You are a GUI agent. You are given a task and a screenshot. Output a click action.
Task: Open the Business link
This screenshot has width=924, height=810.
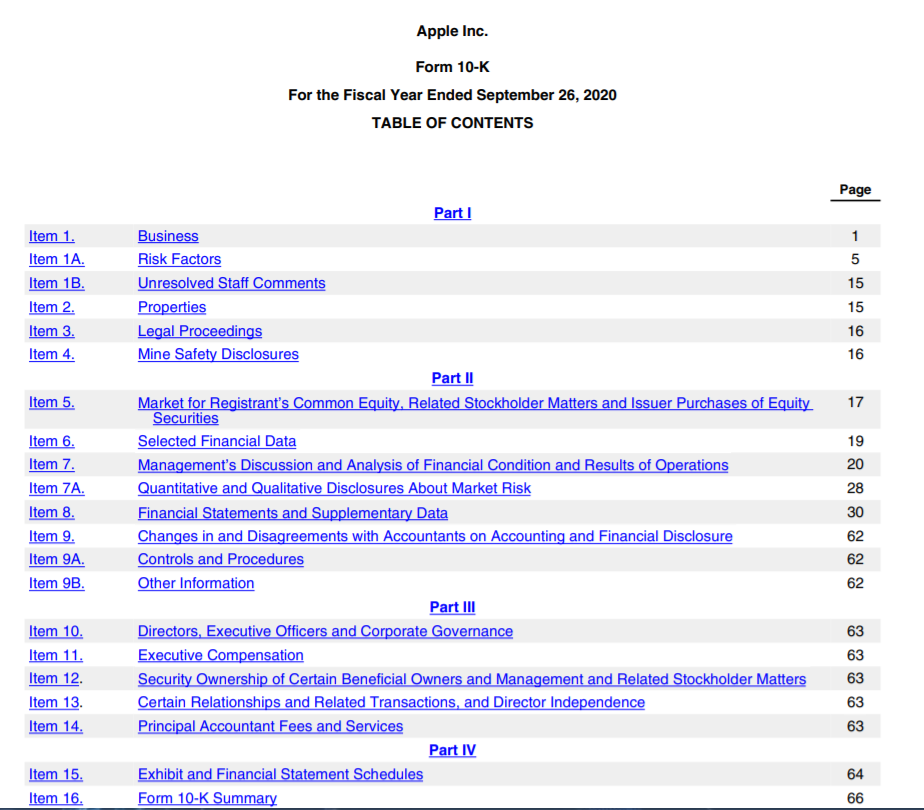(x=168, y=236)
